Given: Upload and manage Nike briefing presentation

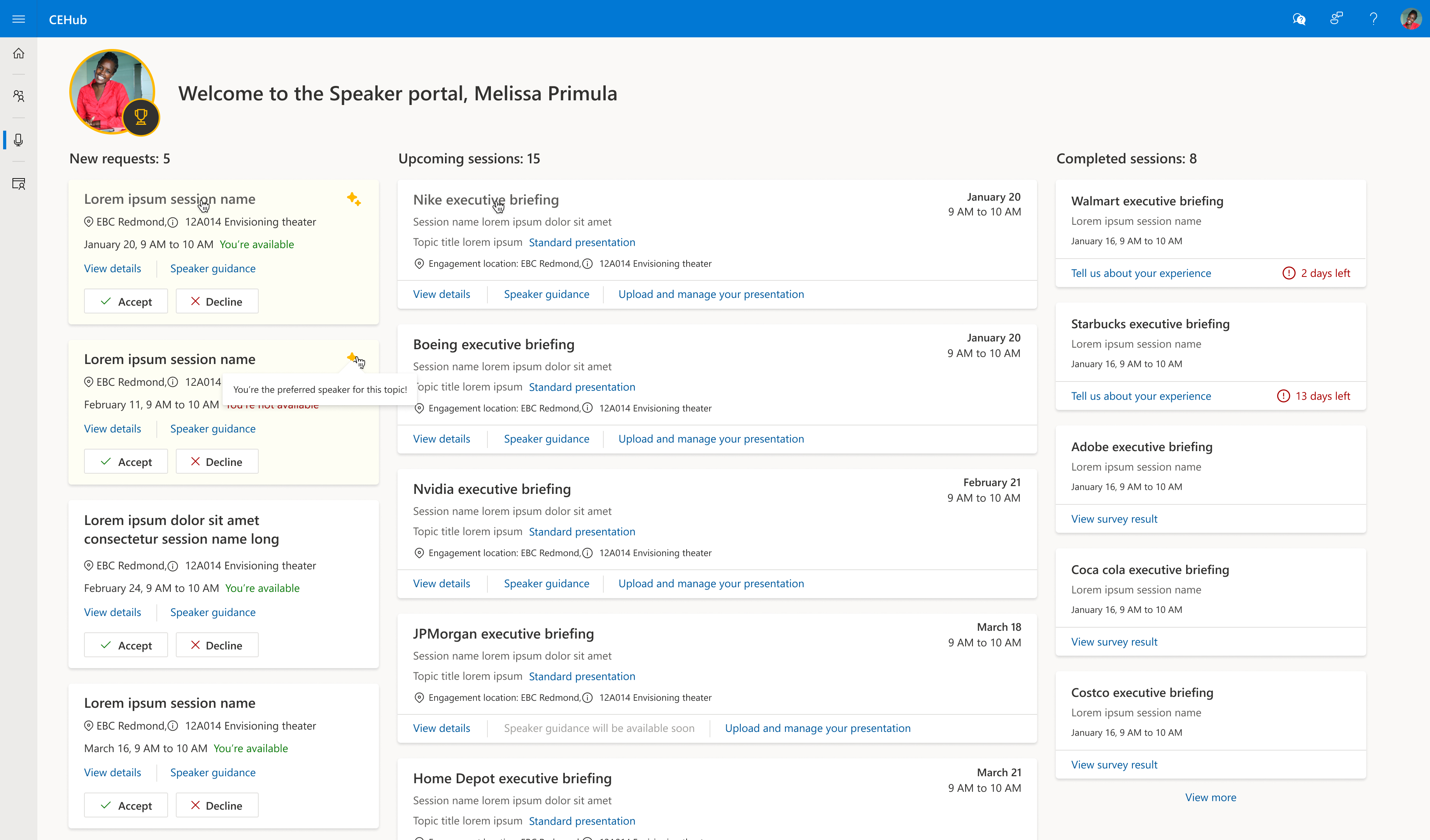Looking at the screenshot, I should pyautogui.click(x=711, y=294).
